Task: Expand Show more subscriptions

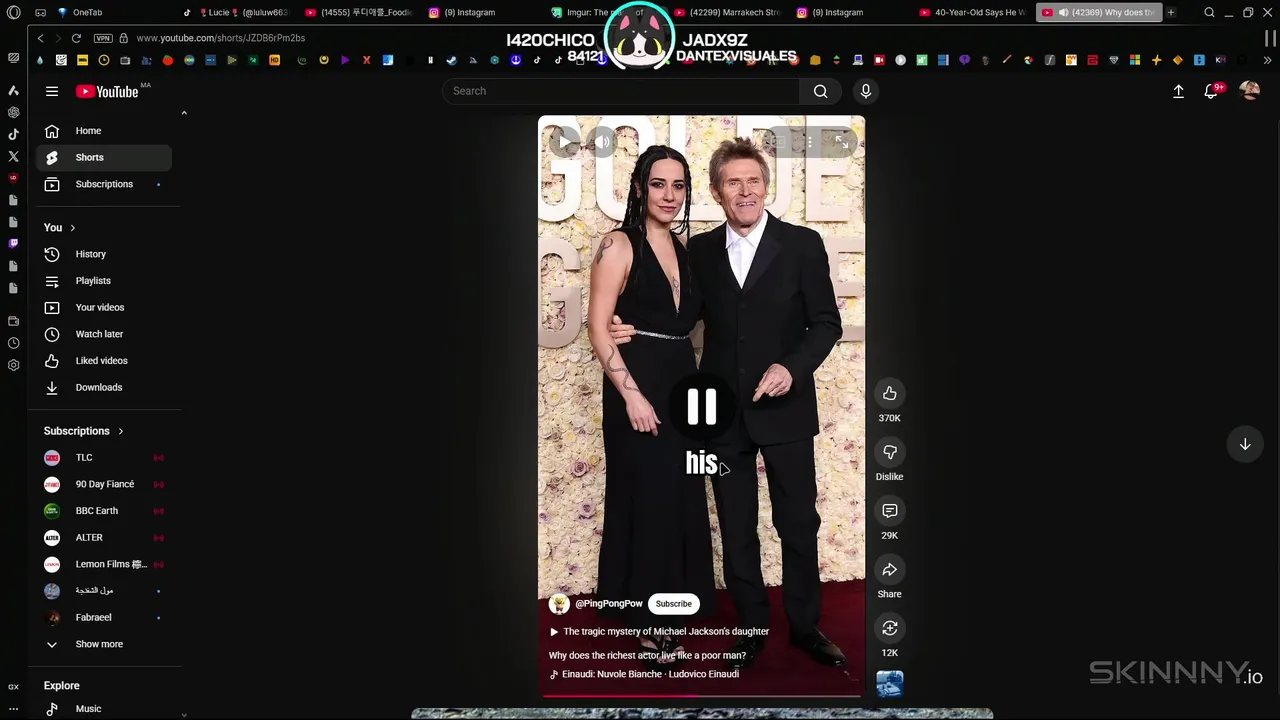Action: tap(103, 644)
